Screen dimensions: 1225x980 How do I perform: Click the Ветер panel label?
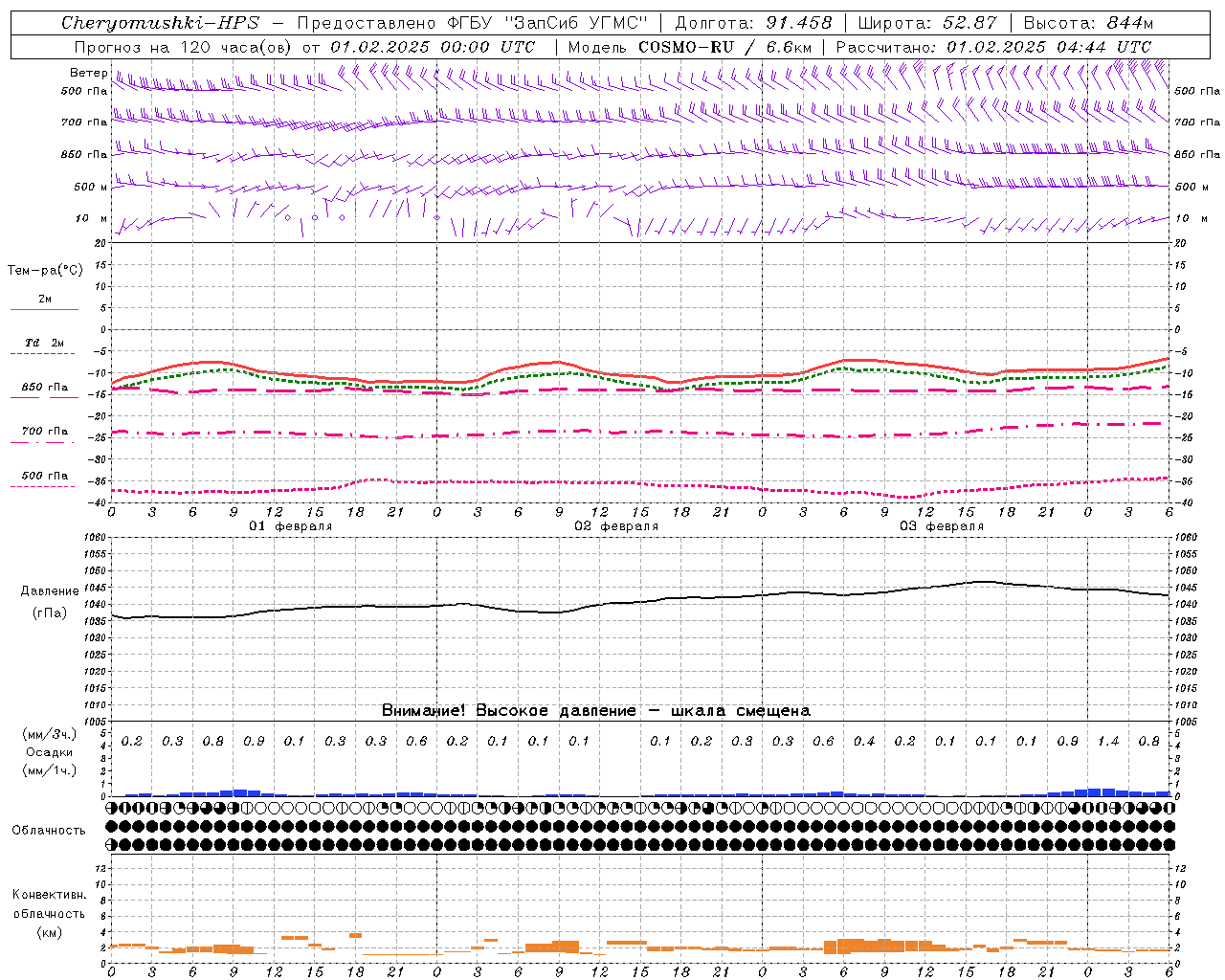click(x=88, y=73)
